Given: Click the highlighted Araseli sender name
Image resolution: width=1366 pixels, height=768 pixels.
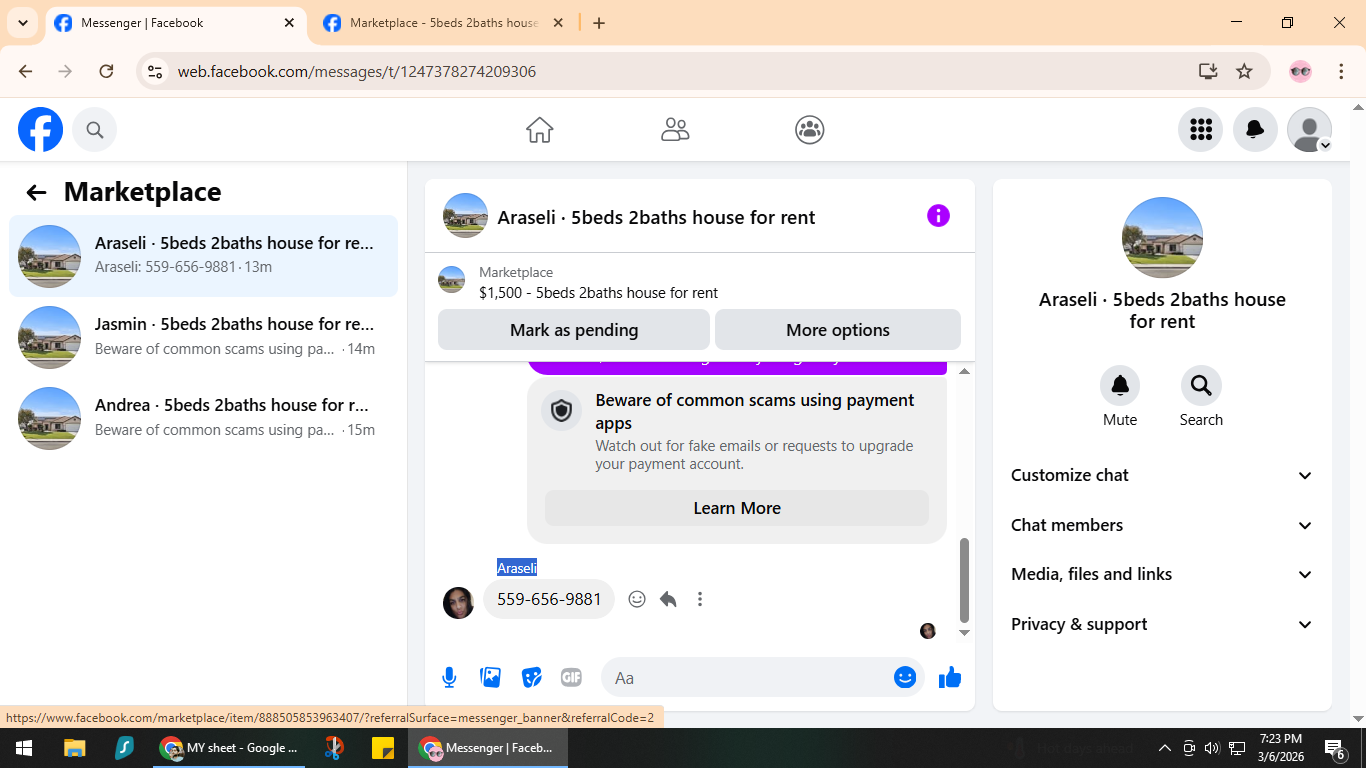Looking at the screenshot, I should click(x=517, y=568).
